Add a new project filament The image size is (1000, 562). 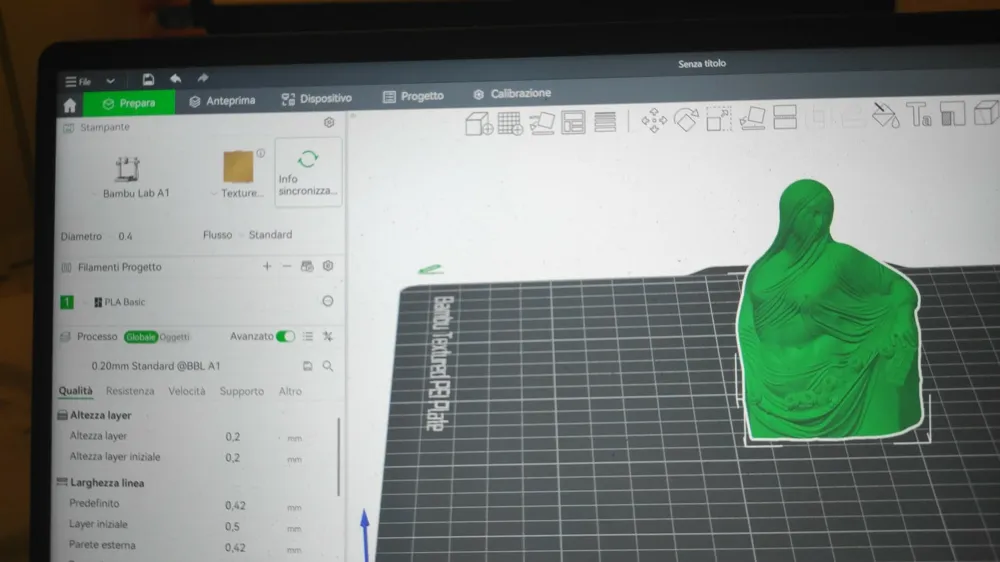(267, 267)
